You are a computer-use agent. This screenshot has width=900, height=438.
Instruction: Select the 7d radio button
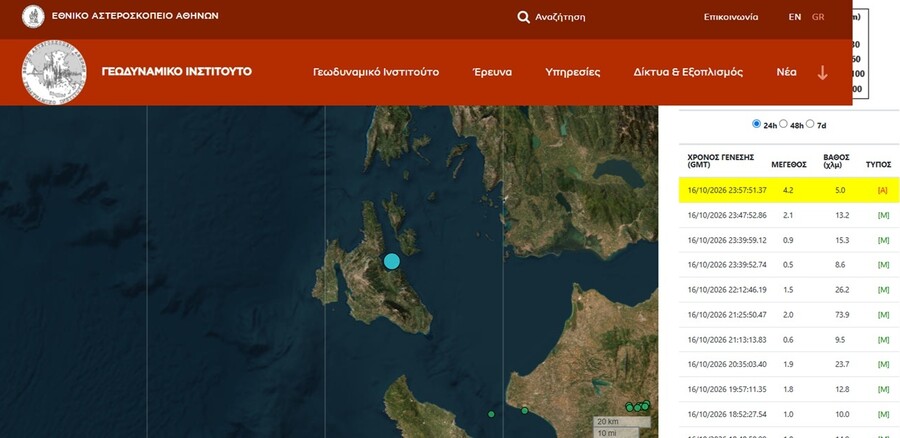[x=810, y=124]
